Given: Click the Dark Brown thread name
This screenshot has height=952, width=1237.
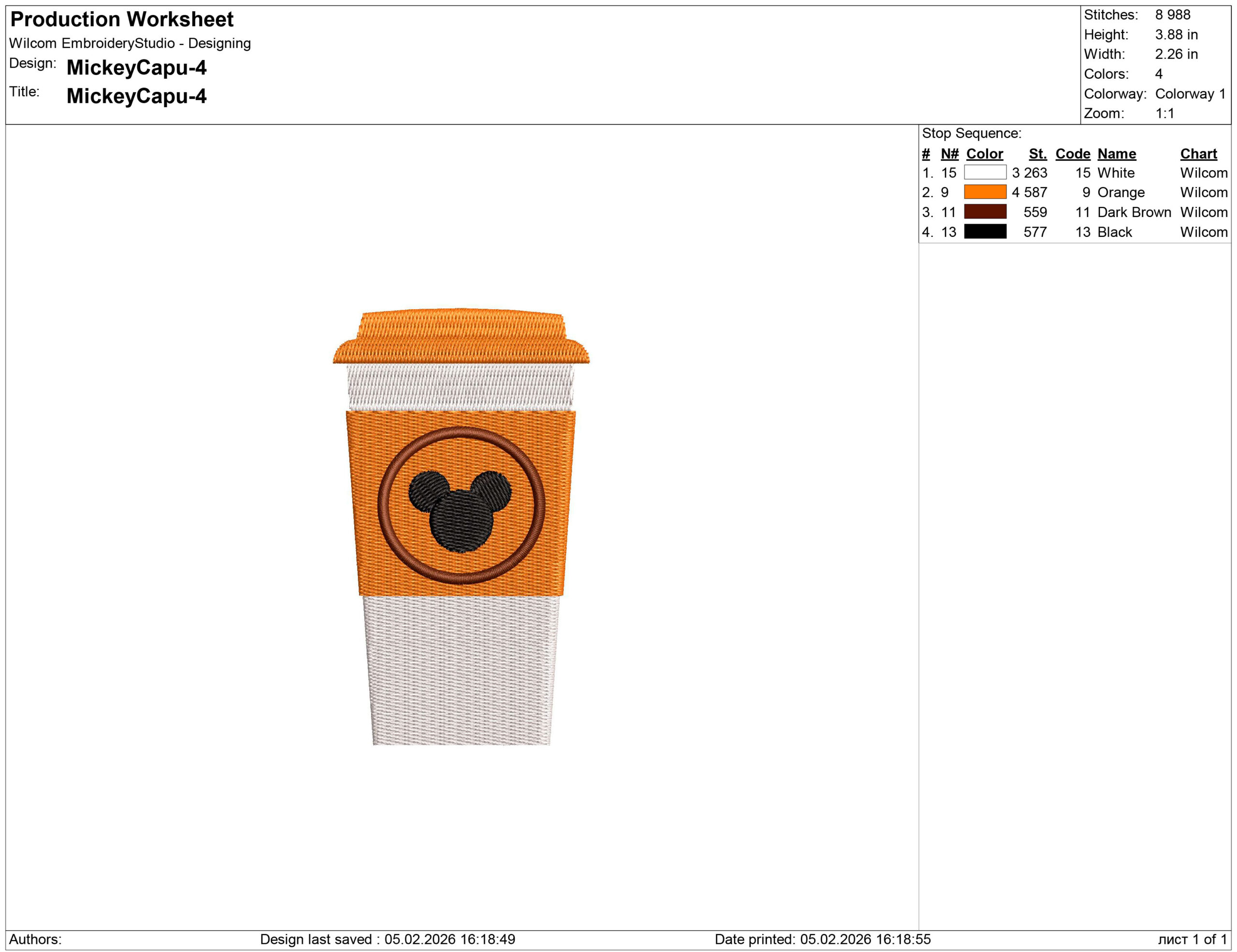Looking at the screenshot, I should tap(1134, 212).
